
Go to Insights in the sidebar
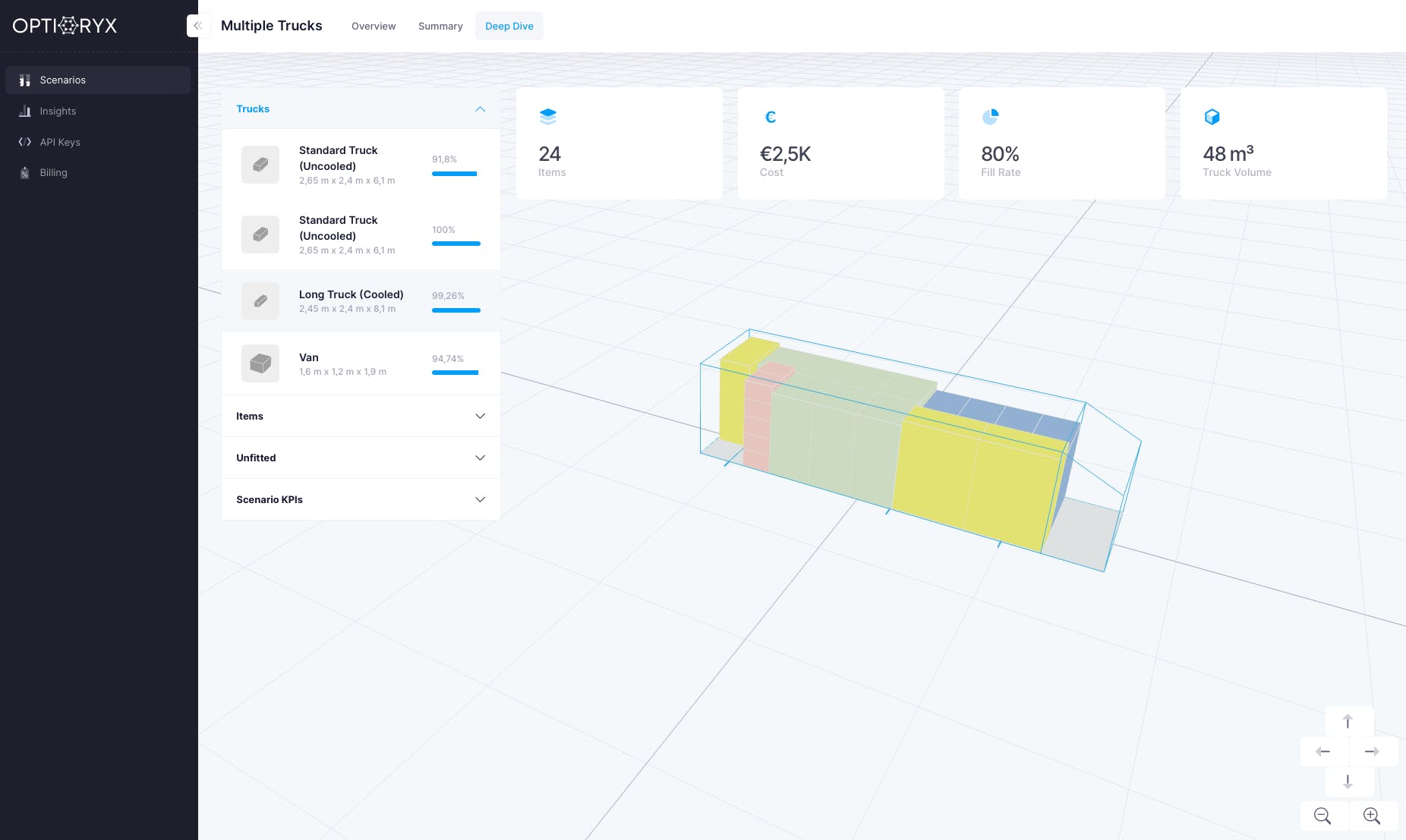pyautogui.click(x=98, y=112)
